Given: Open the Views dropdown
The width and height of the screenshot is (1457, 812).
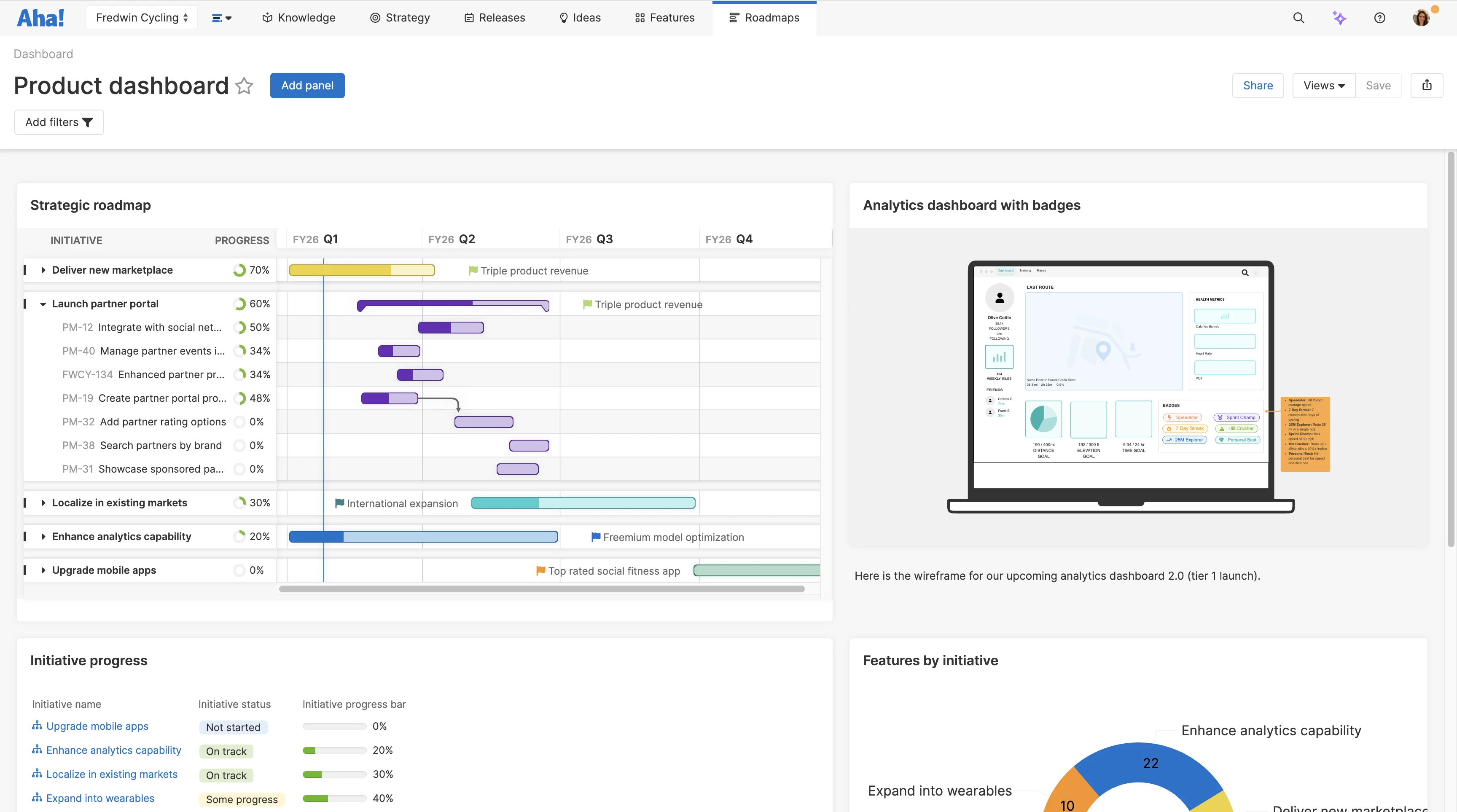Looking at the screenshot, I should (1323, 86).
